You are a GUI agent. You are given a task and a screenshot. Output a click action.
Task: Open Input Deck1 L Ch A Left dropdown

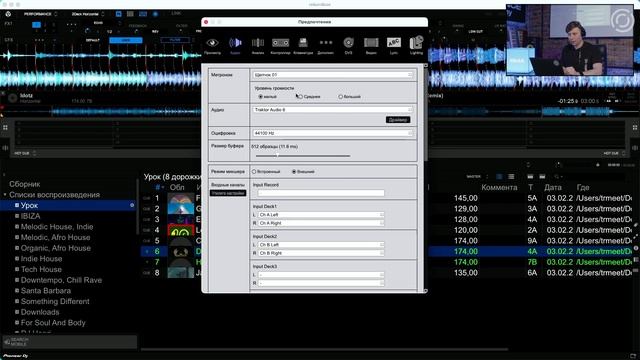321,215
